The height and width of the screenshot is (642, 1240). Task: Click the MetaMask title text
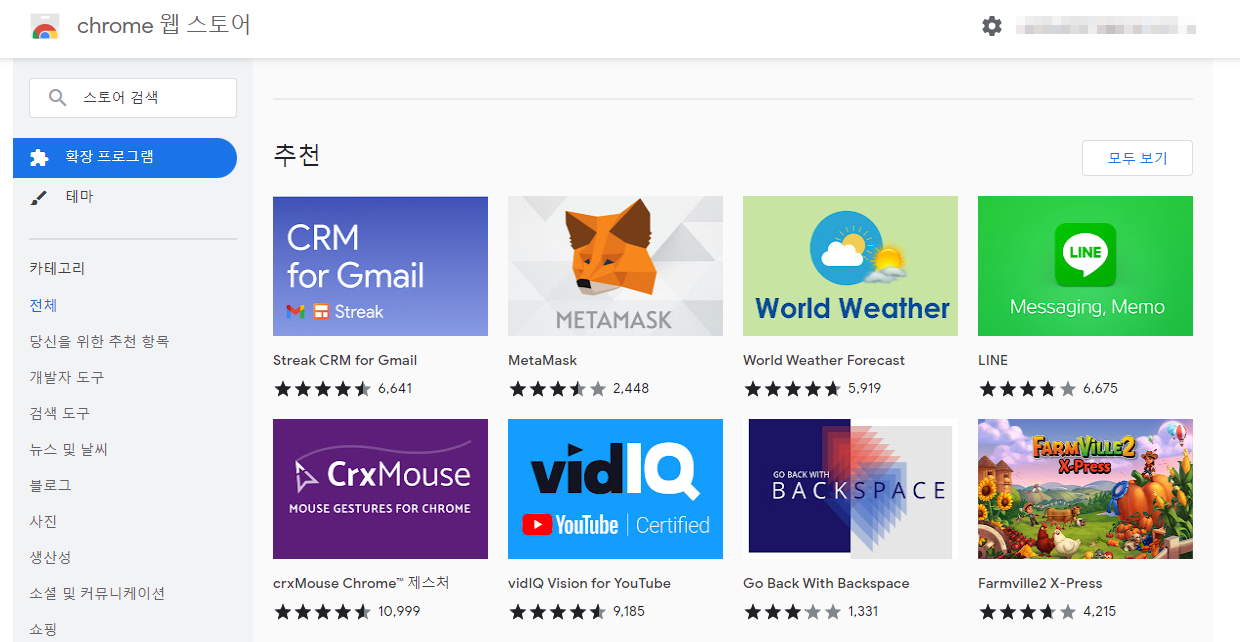coord(542,360)
